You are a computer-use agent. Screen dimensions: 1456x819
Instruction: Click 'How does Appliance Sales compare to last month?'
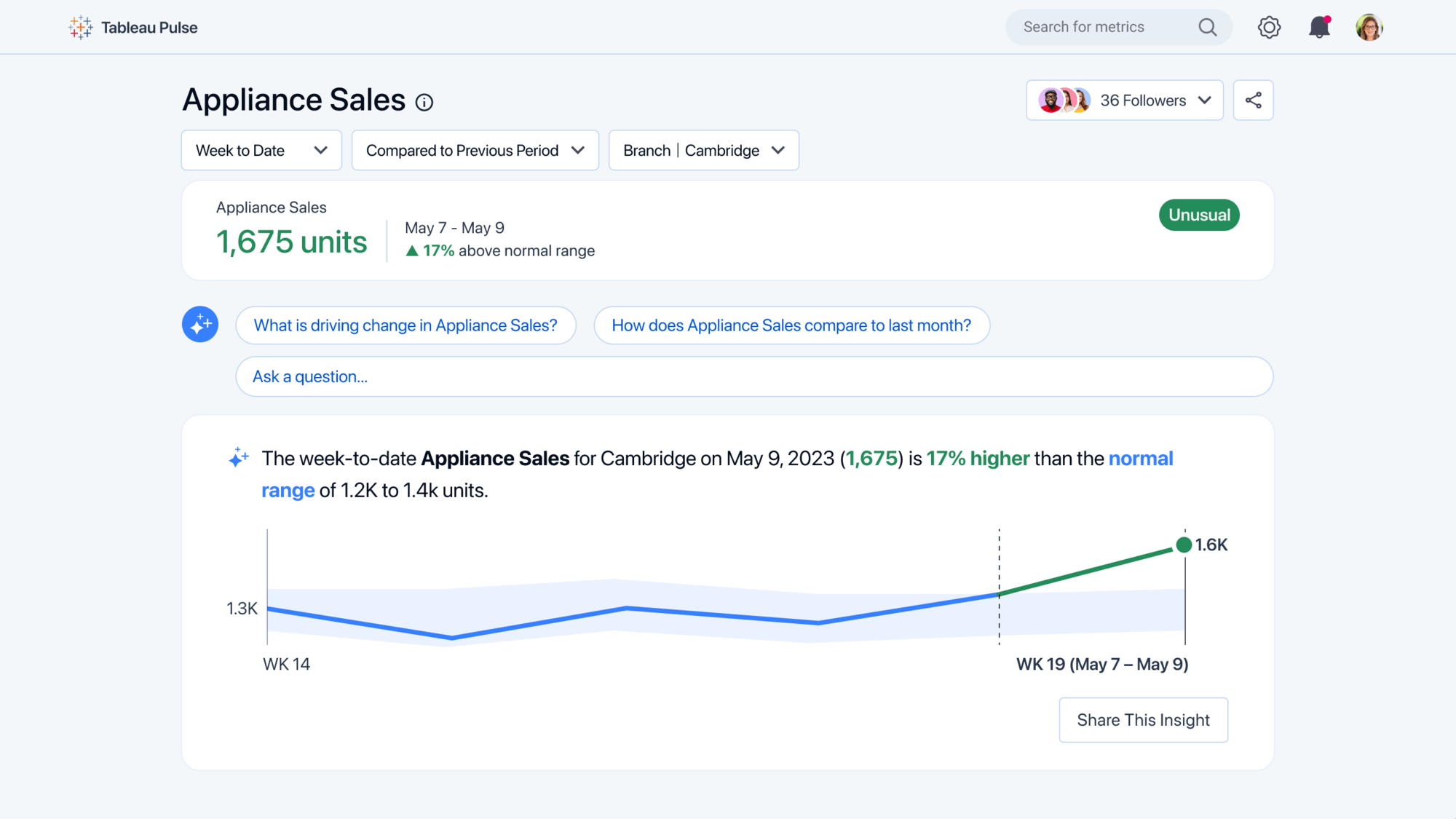[791, 324]
